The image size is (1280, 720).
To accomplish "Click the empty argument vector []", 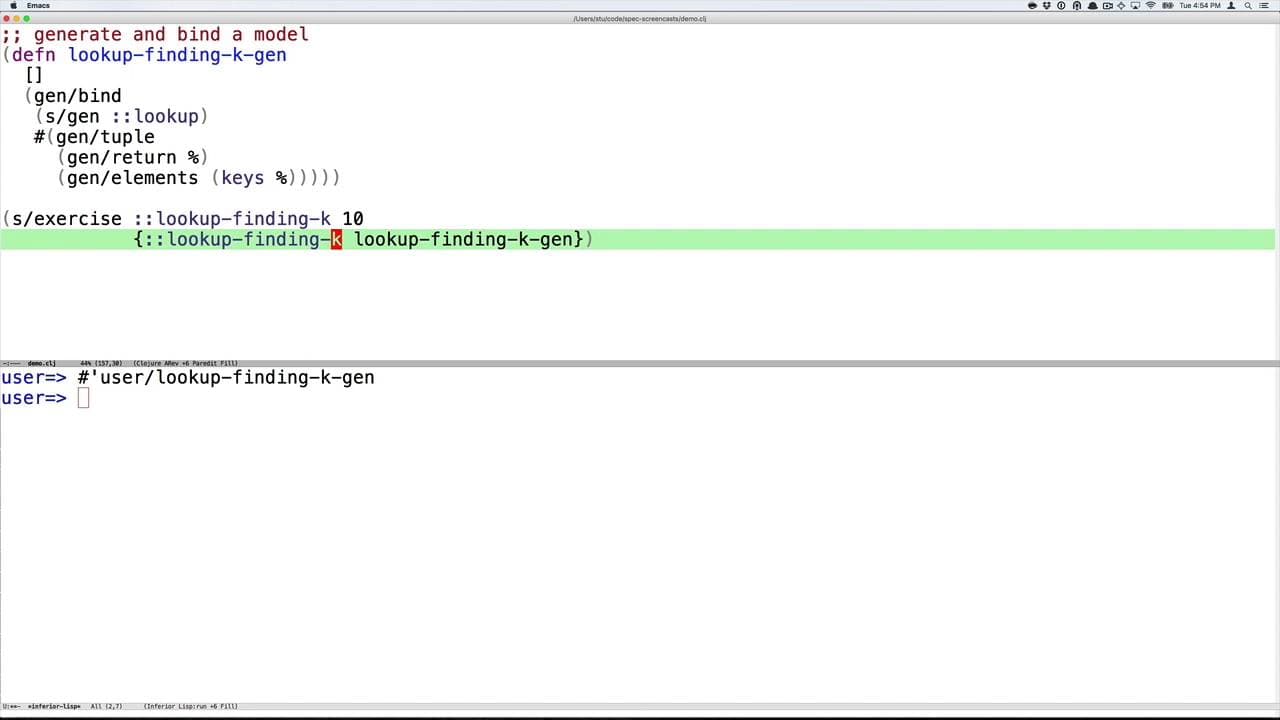I will point(34,75).
